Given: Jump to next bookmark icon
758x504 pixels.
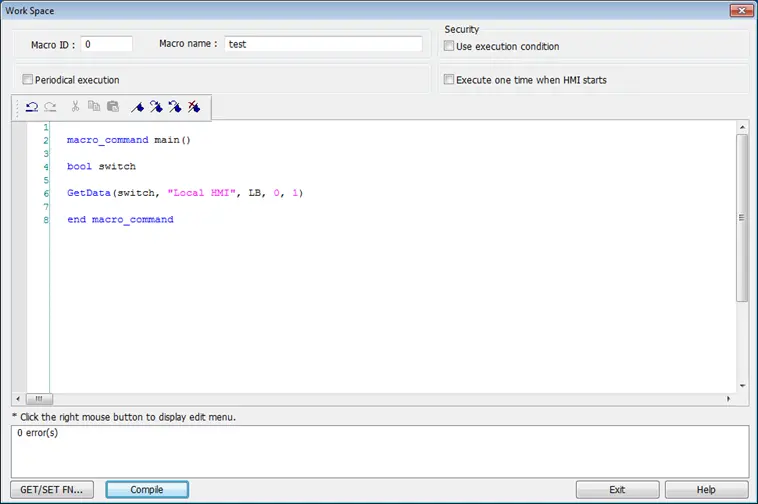Looking at the screenshot, I should (x=156, y=107).
